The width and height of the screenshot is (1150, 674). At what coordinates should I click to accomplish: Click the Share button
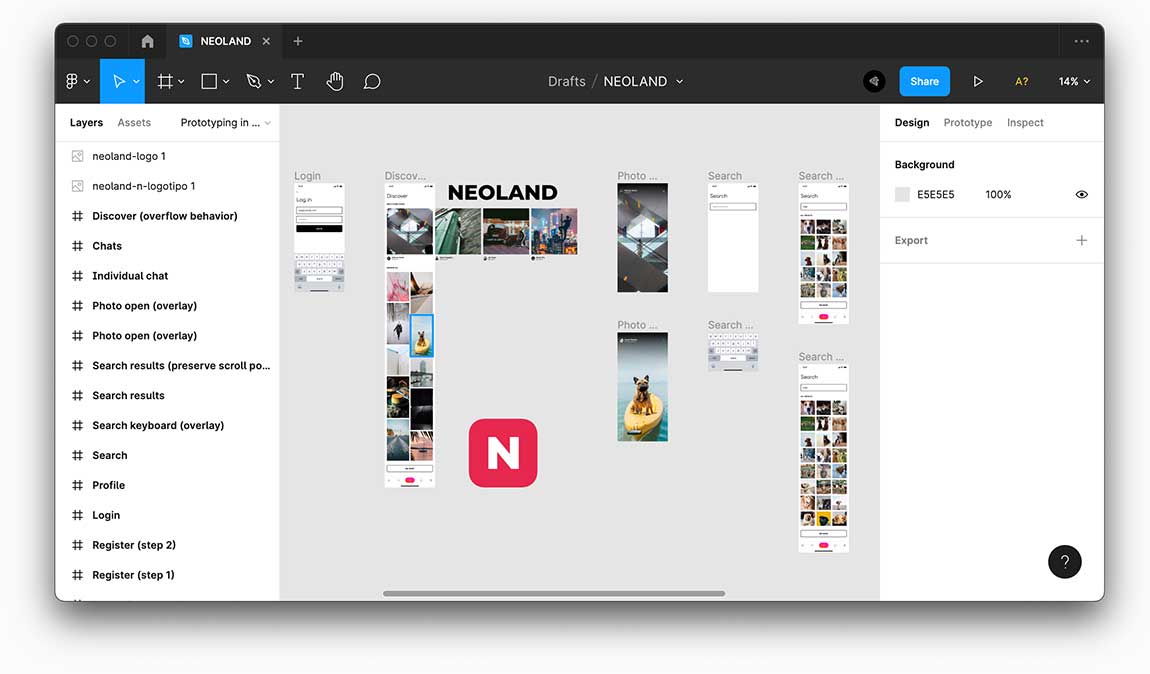[924, 81]
